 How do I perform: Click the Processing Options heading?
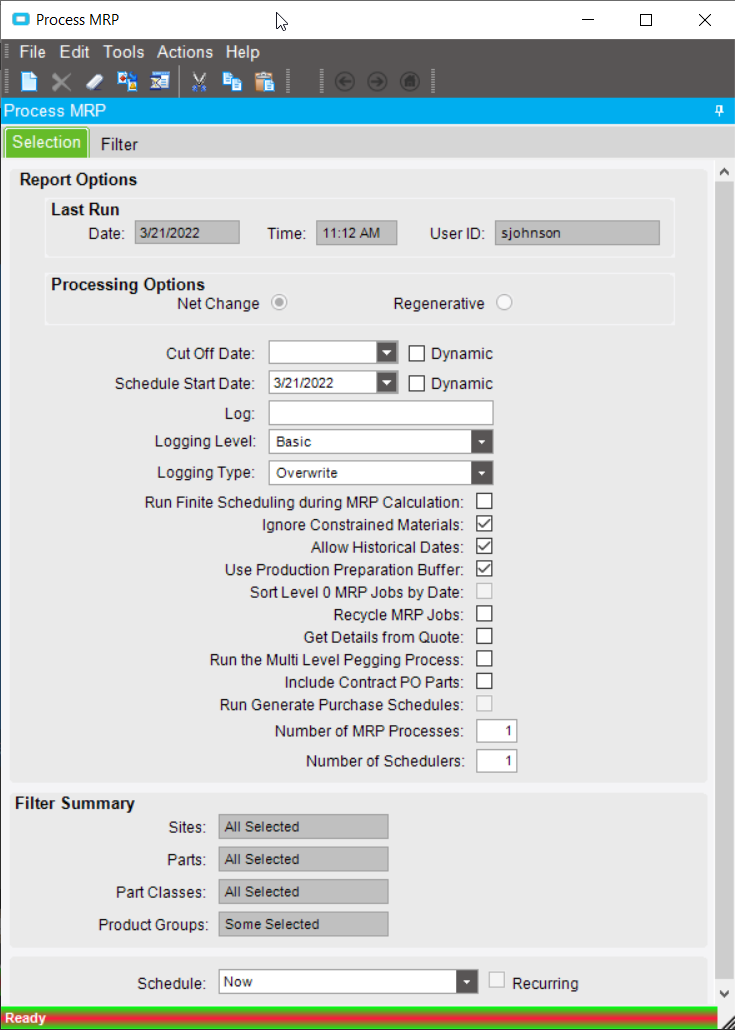[128, 284]
